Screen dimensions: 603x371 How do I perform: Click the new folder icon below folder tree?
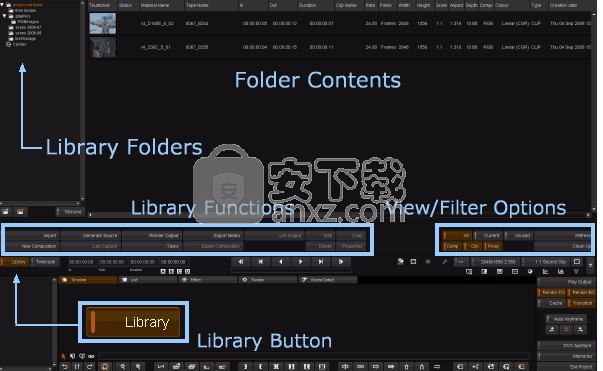pos(6,212)
